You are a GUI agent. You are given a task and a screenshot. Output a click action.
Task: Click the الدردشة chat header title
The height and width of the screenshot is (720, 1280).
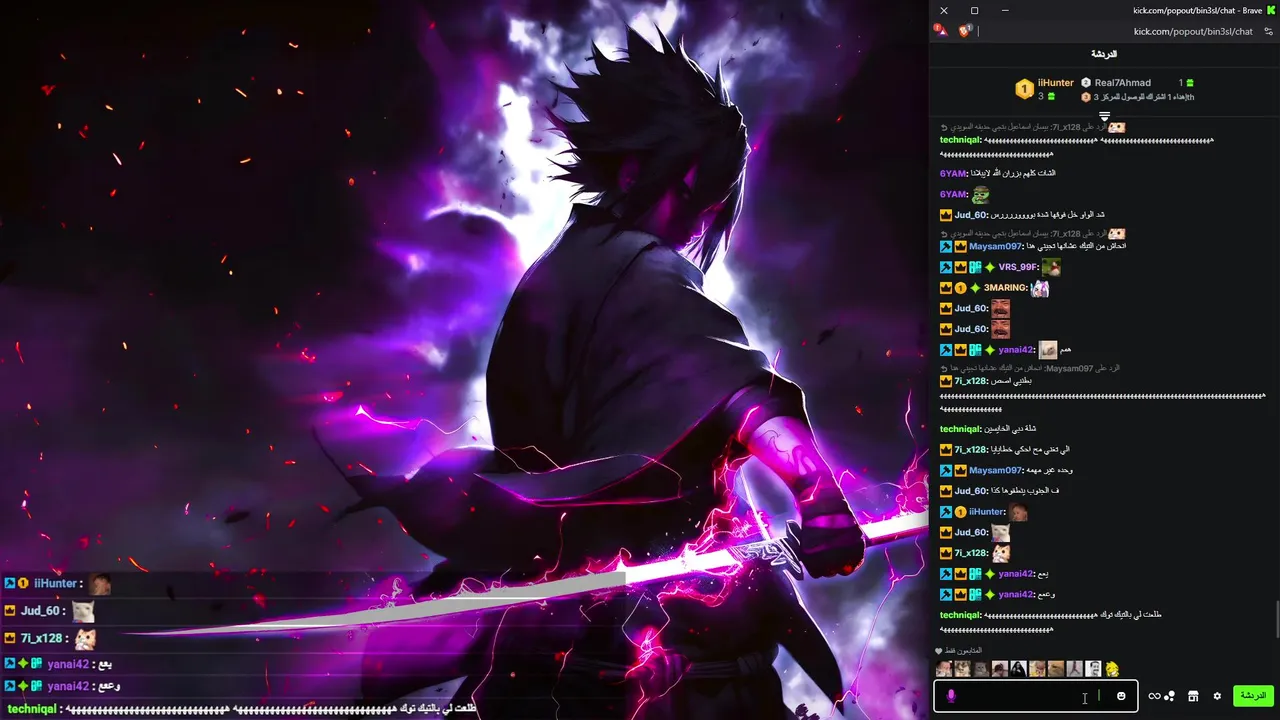pyautogui.click(x=1104, y=54)
